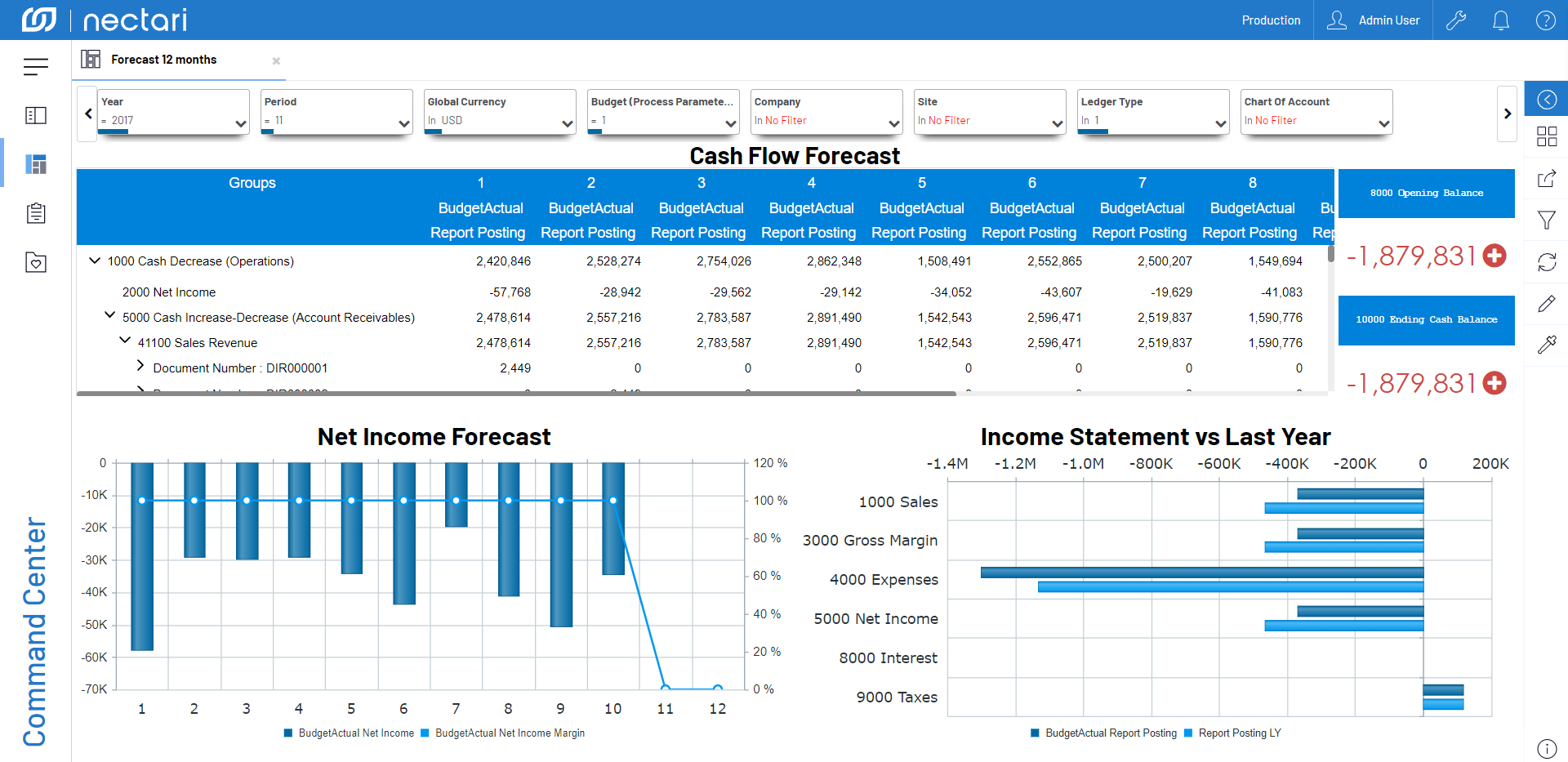The image size is (1568, 762).
Task: Toggle BudgetActual Net Income Margin legend
Action: [x=502, y=733]
